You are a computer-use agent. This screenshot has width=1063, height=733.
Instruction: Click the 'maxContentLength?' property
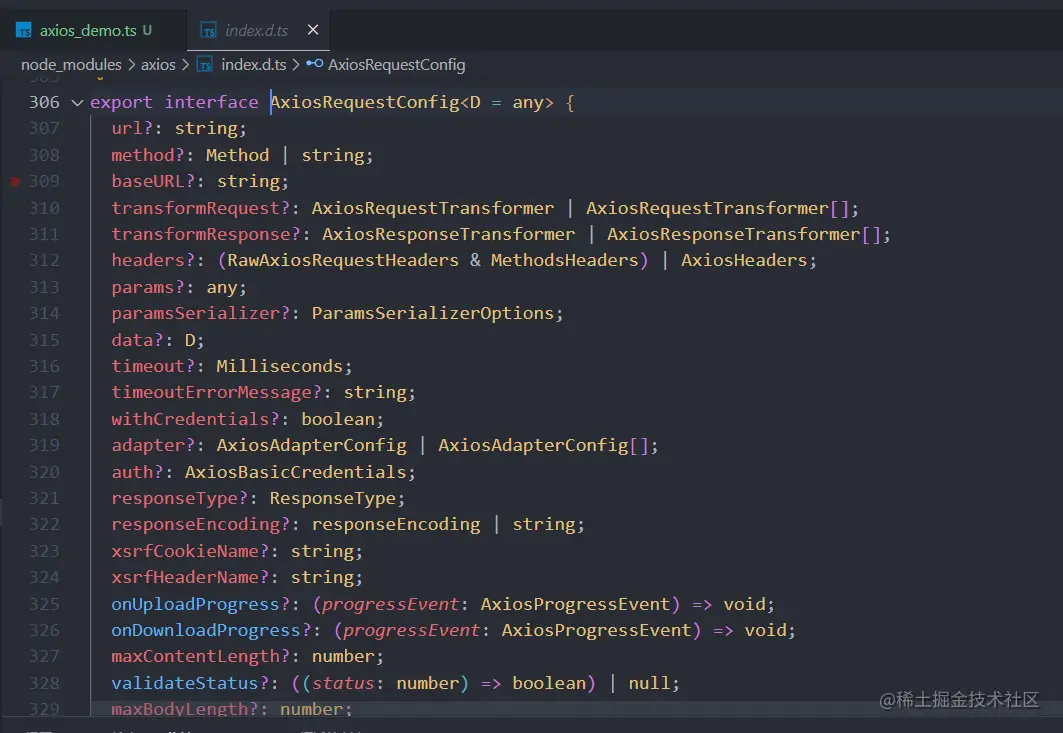pos(201,656)
